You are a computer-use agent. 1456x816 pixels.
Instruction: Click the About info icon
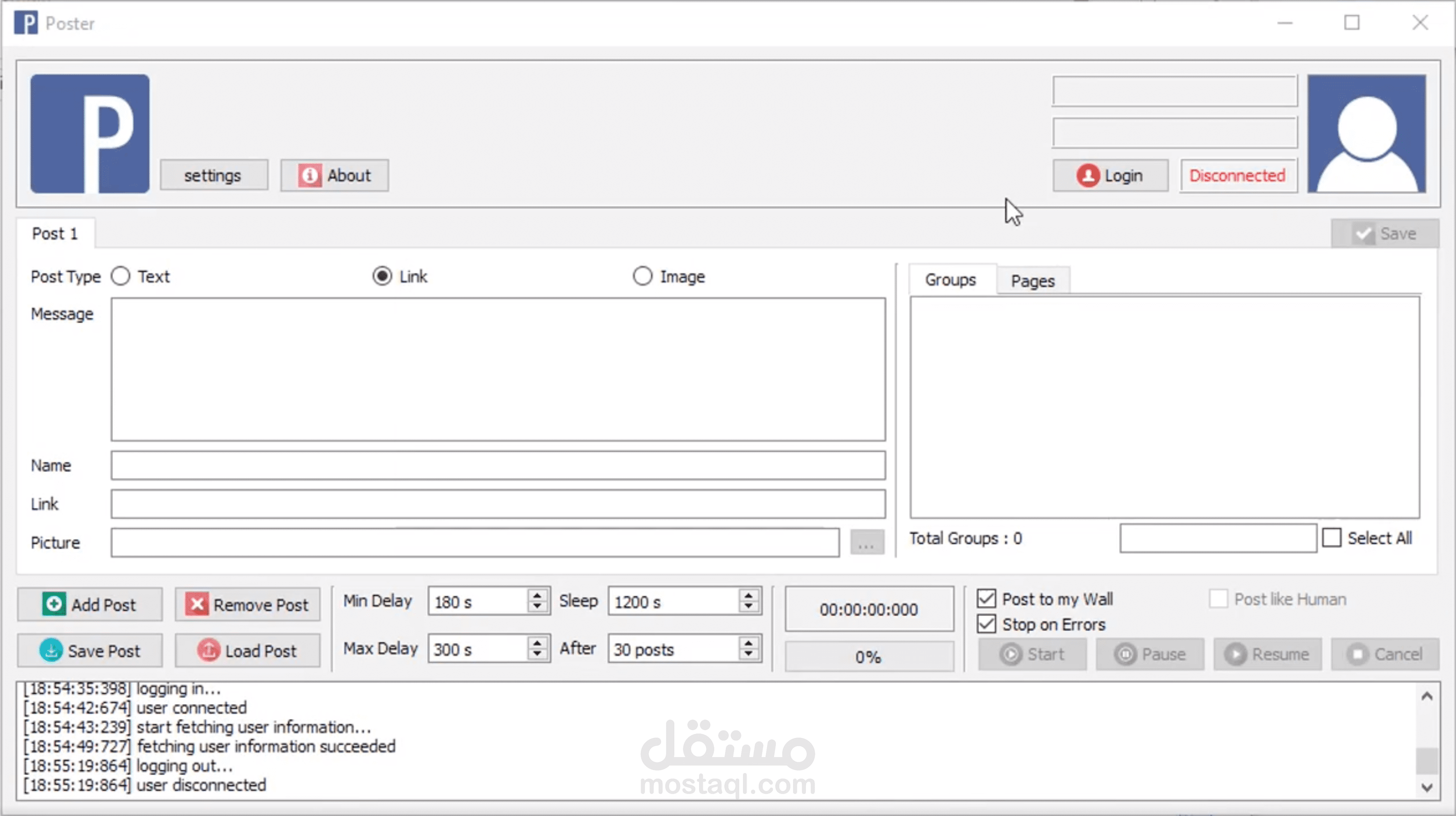(x=310, y=175)
